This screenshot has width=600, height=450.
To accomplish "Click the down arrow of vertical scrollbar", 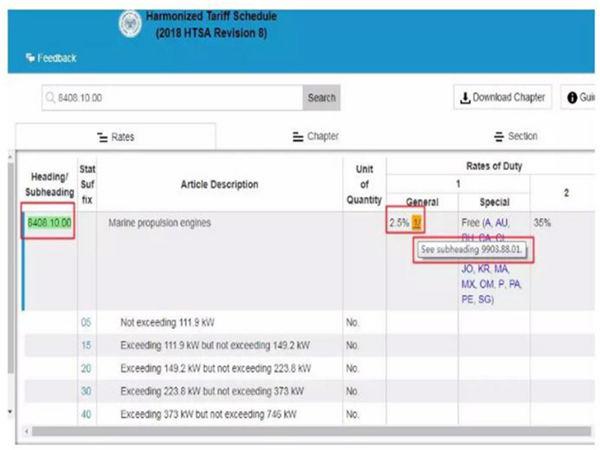I will click(x=10, y=412).
